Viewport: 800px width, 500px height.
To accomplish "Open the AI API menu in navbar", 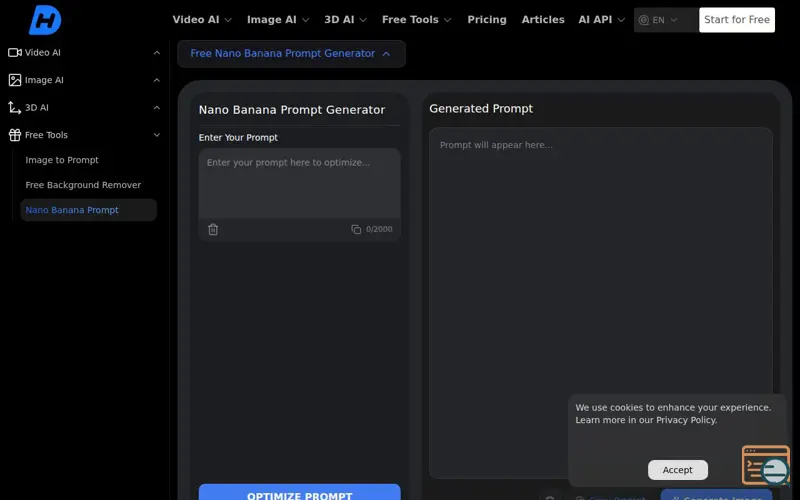I will coord(601,20).
